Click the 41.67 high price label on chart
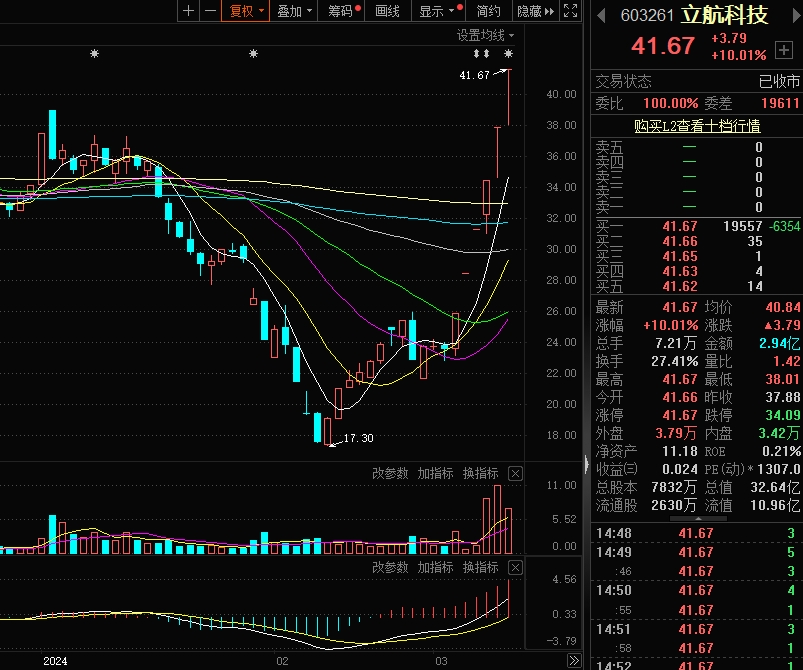 (x=474, y=75)
